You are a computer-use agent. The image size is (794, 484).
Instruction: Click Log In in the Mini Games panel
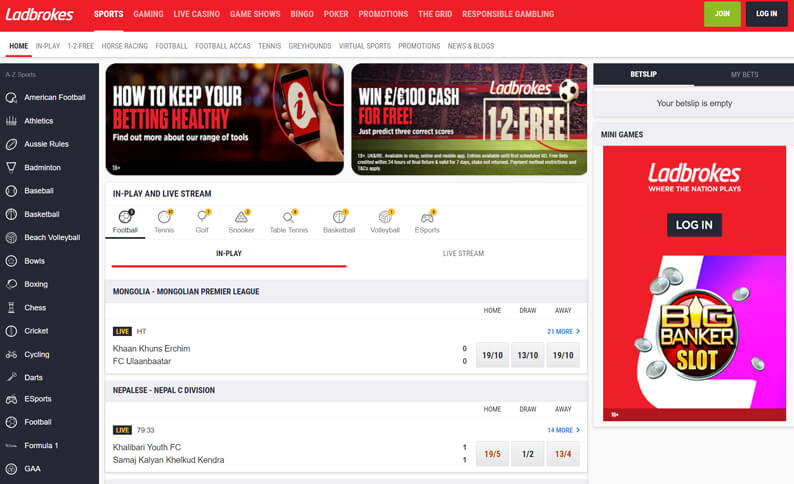694,225
